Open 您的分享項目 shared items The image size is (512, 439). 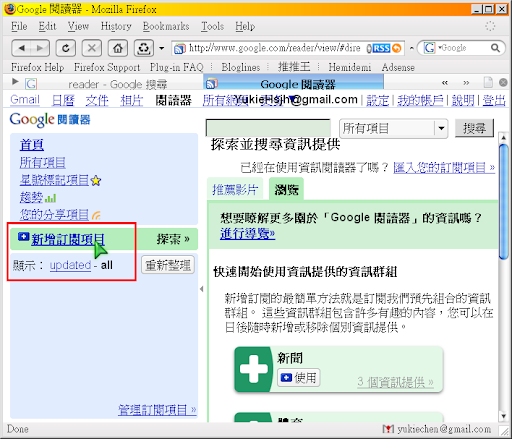pos(54,214)
